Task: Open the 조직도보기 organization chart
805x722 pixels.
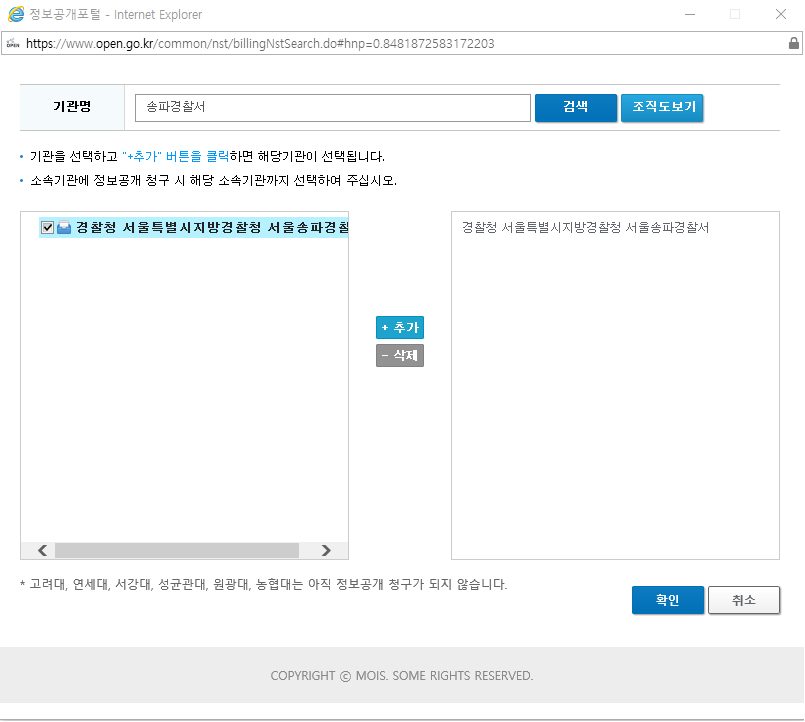Action: (x=662, y=107)
